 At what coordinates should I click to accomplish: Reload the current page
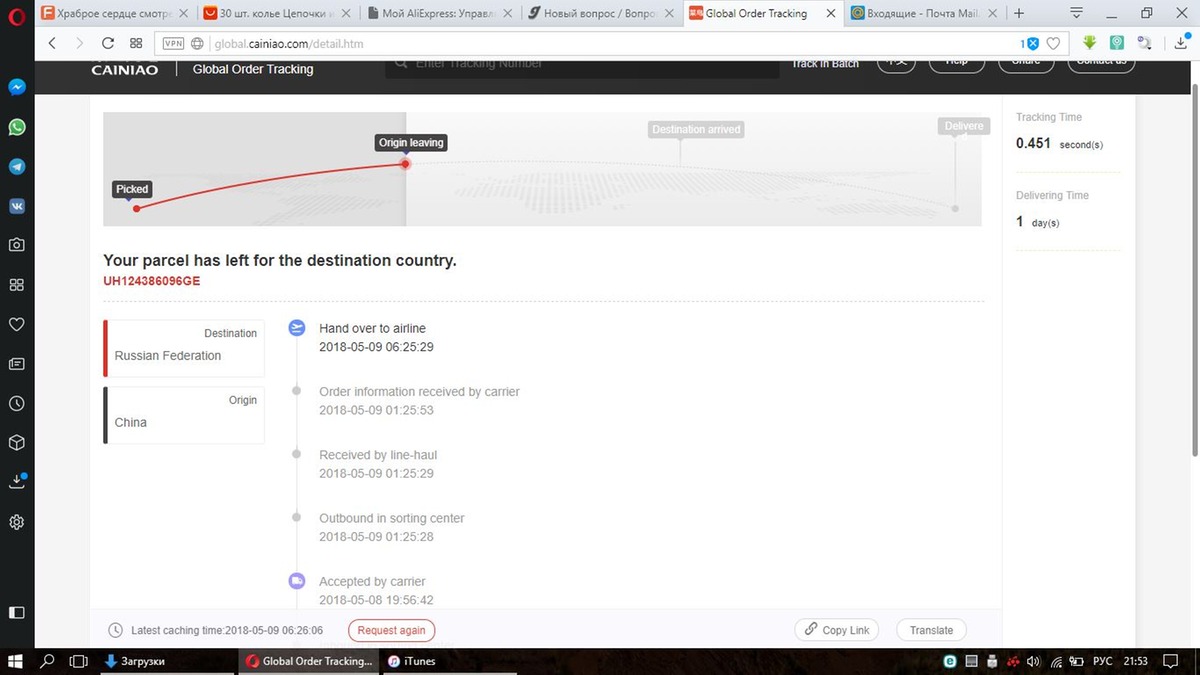pyautogui.click(x=108, y=44)
